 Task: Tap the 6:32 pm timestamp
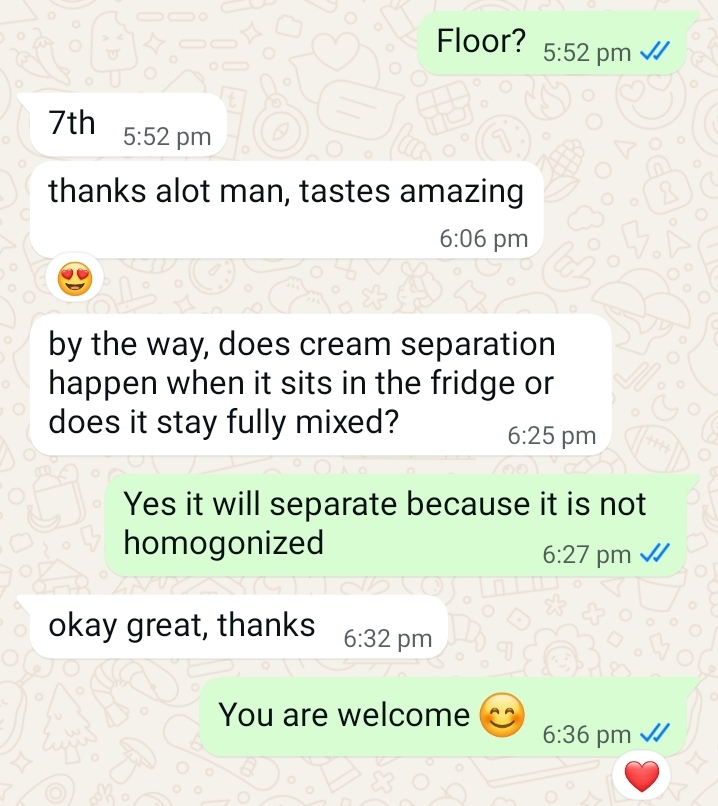(x=388, y=639)
